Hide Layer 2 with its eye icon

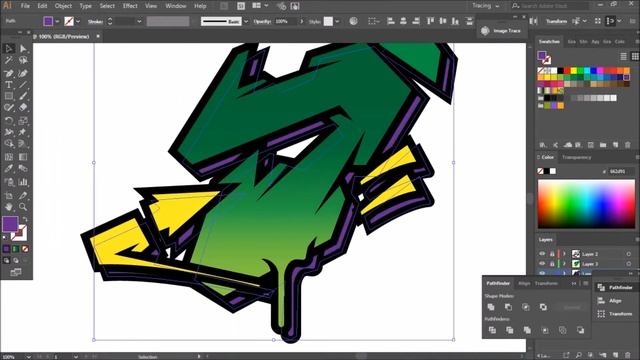click(x=542, y=254)
